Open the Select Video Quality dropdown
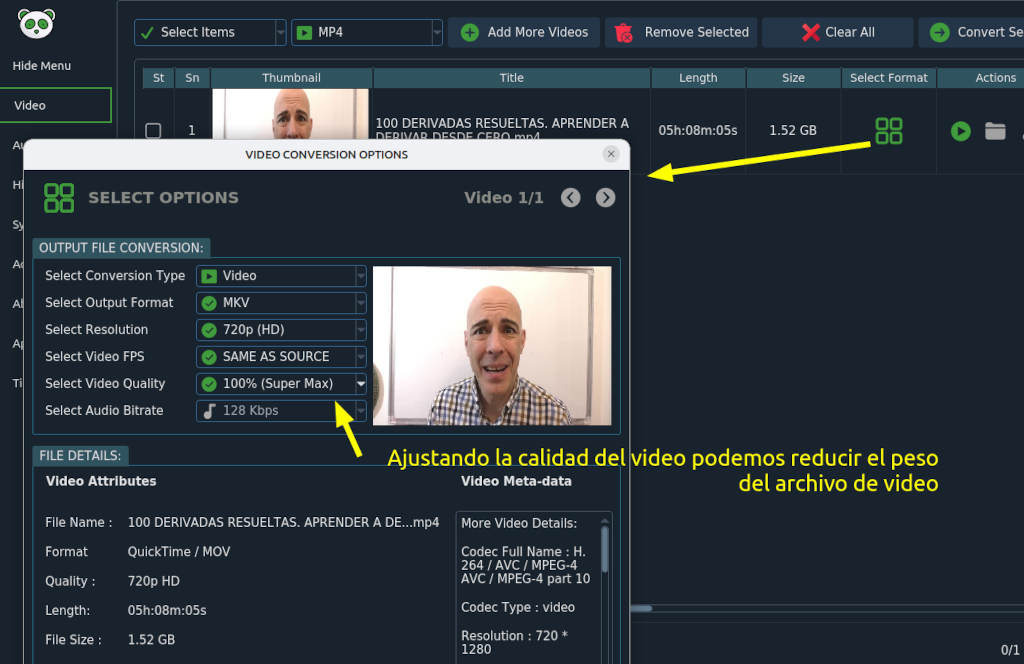This screenshot has width=1024, height=664. (281, 384)
